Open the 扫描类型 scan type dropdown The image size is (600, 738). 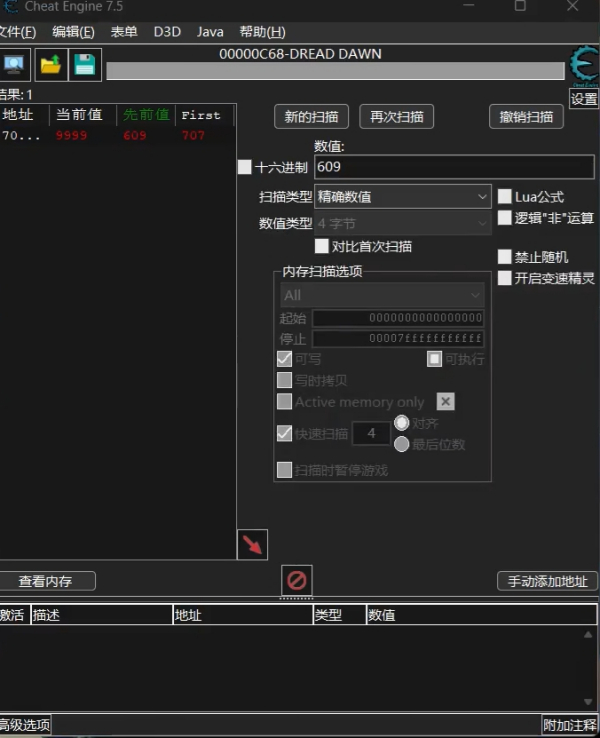pos(403,197)
